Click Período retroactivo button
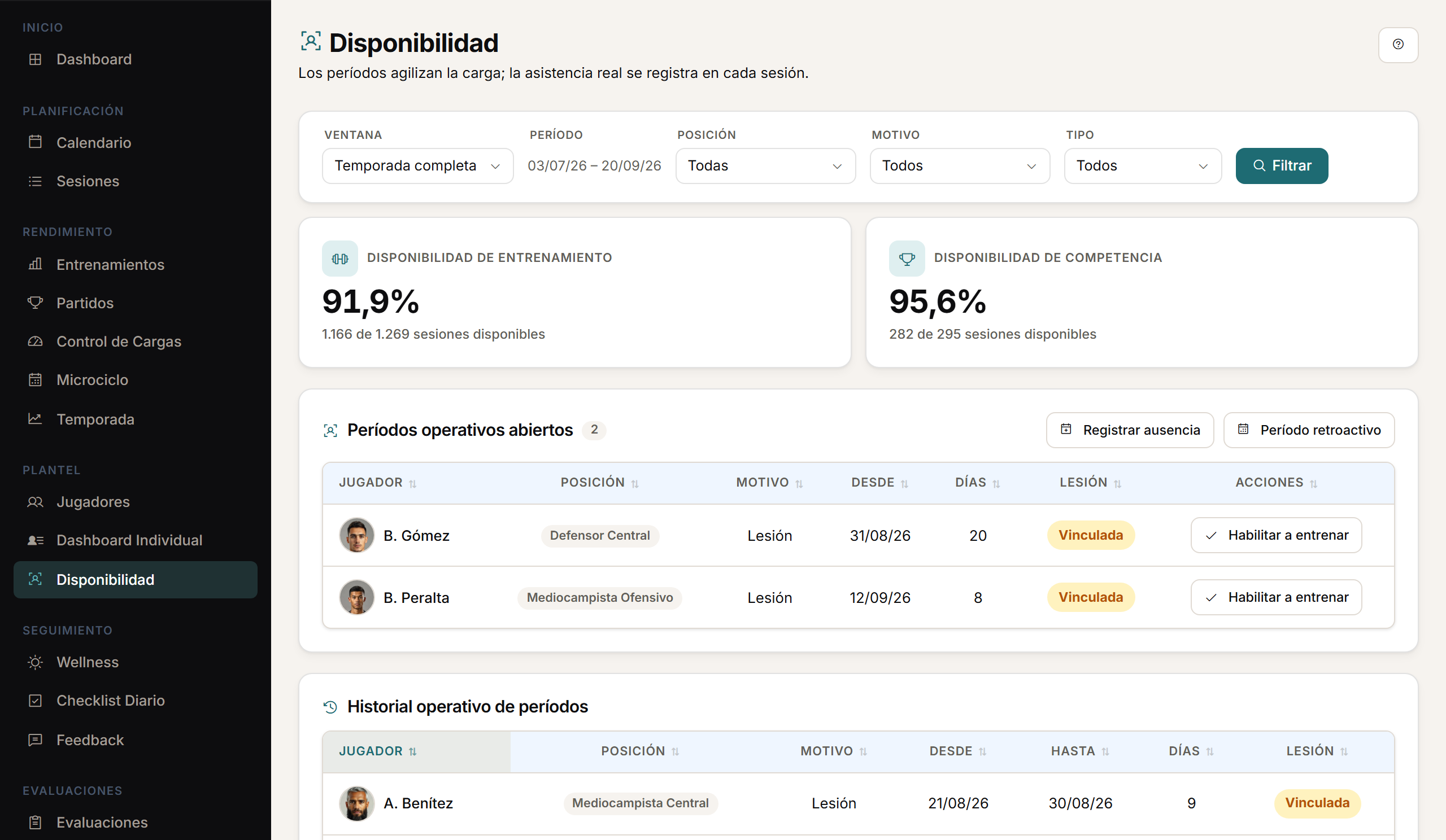 coord(1308,430)
